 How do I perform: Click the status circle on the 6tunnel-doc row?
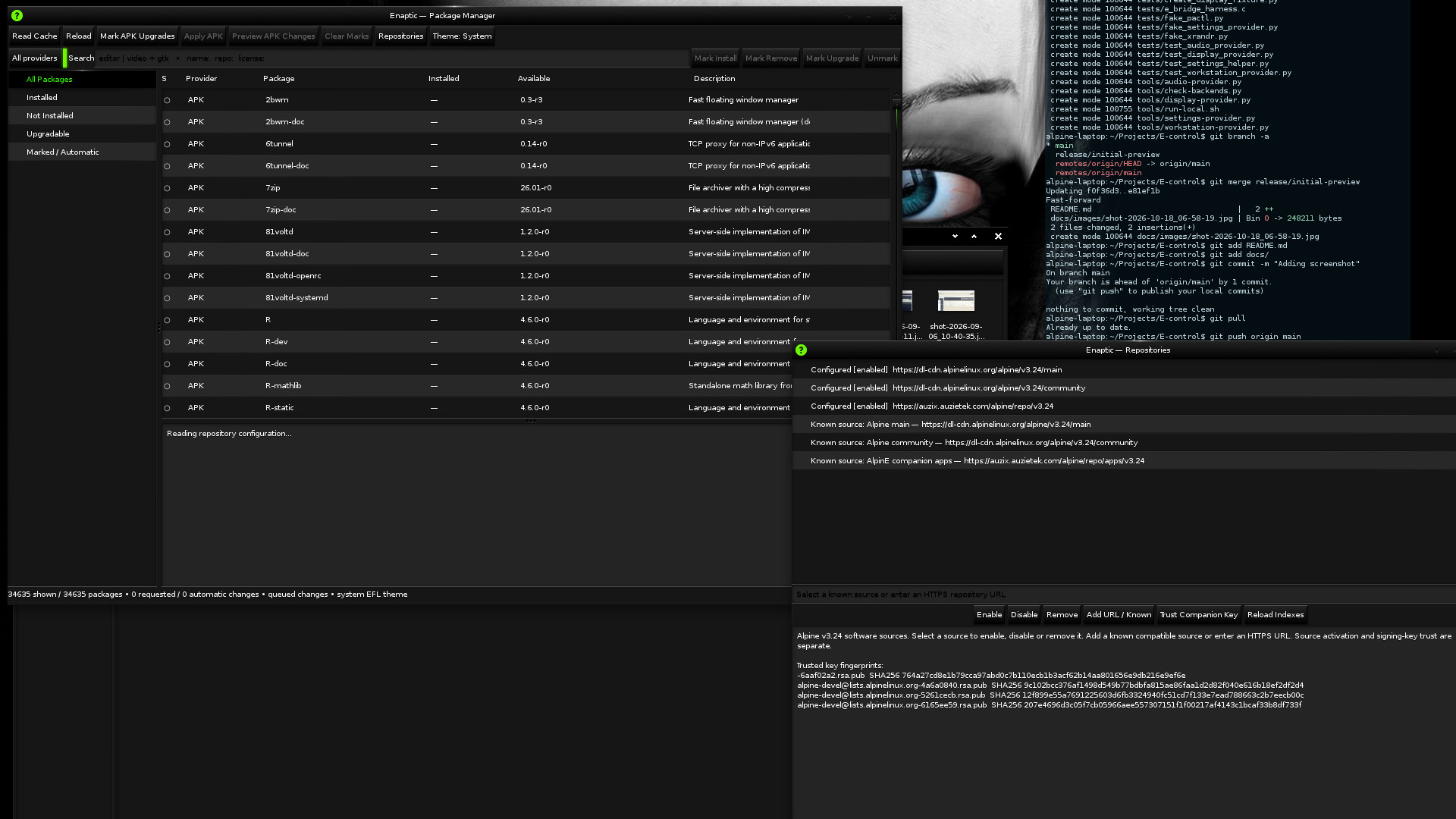167,166
